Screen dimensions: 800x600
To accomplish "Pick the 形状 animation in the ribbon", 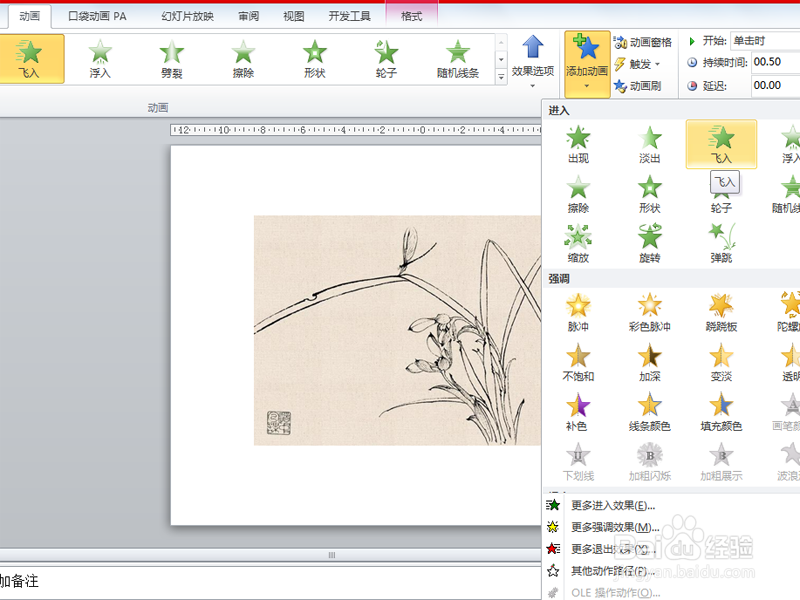I will [314, 59].
